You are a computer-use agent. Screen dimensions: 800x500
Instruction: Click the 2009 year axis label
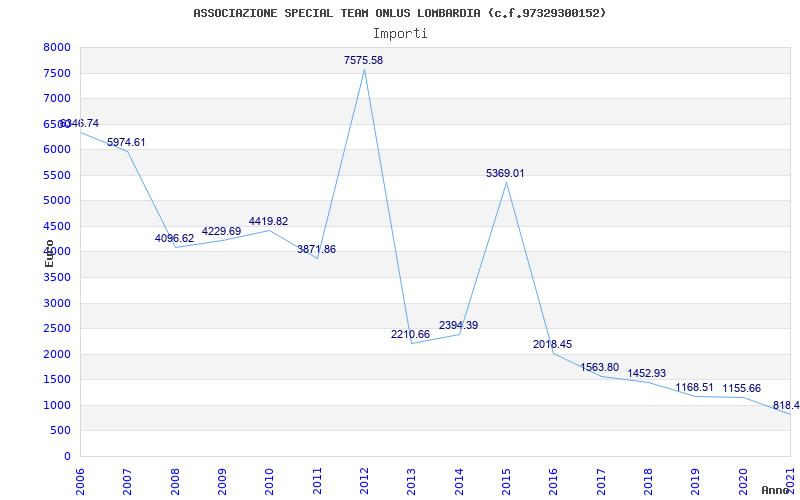(222, 482)
